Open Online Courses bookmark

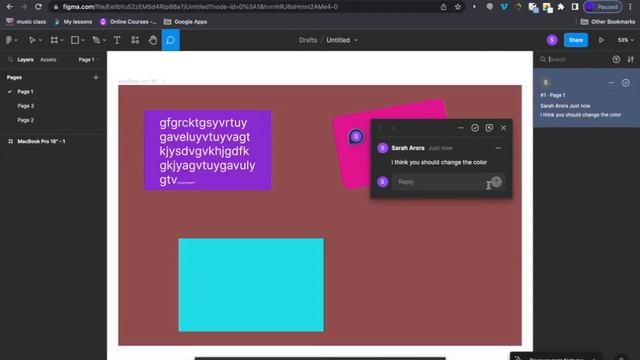point(128,22)
